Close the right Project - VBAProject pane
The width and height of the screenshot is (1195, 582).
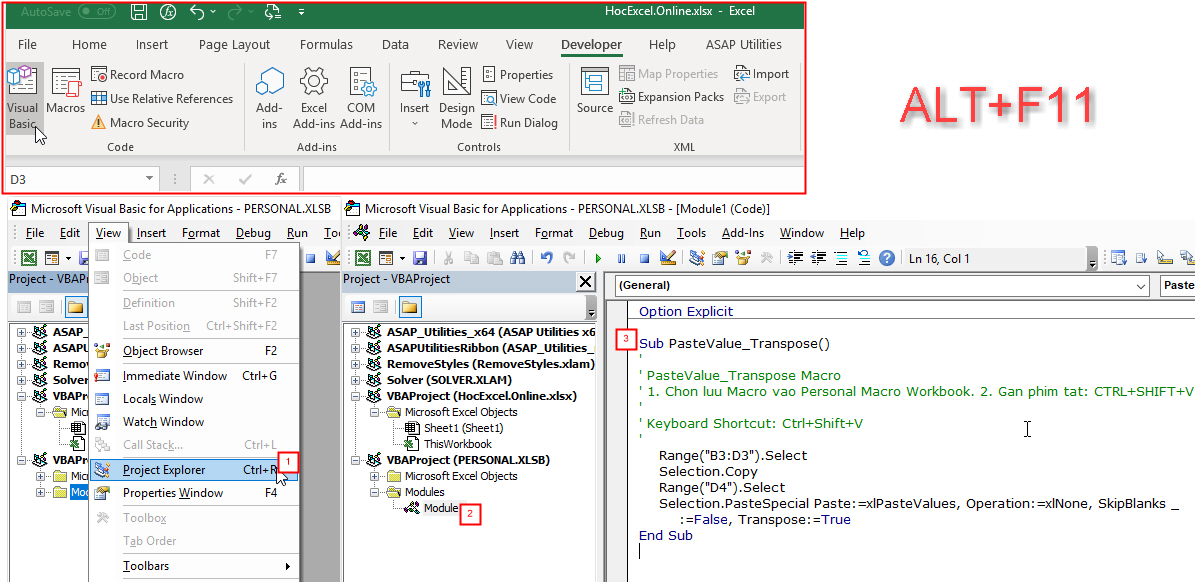click(x=585, y=282)
